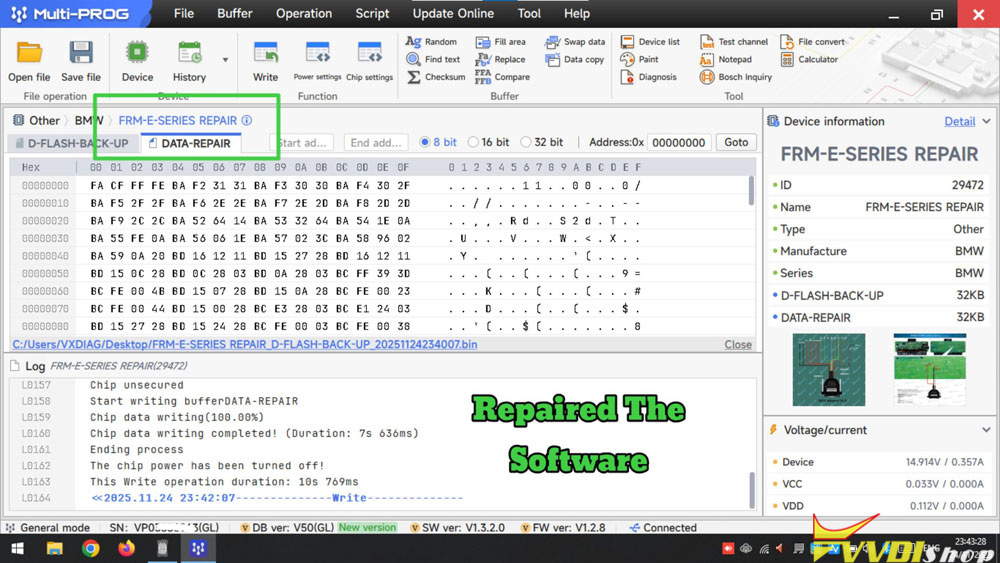1000x563 pixels.
Task: Switch to the D-FLASH-BACK-UP tab
Action: tap(70, 143)
